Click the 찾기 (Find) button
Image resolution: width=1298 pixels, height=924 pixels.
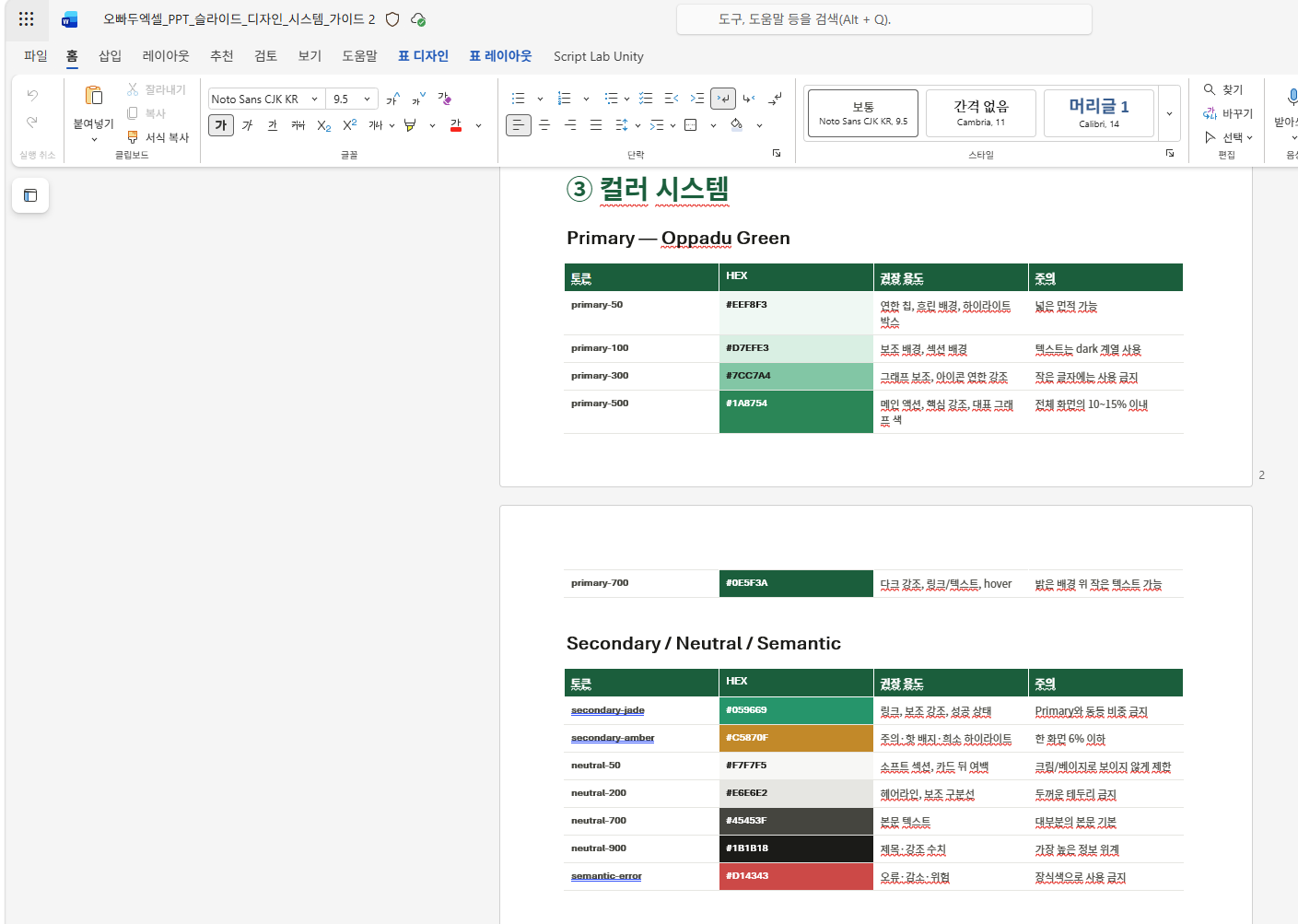(x=1223, y=89)
